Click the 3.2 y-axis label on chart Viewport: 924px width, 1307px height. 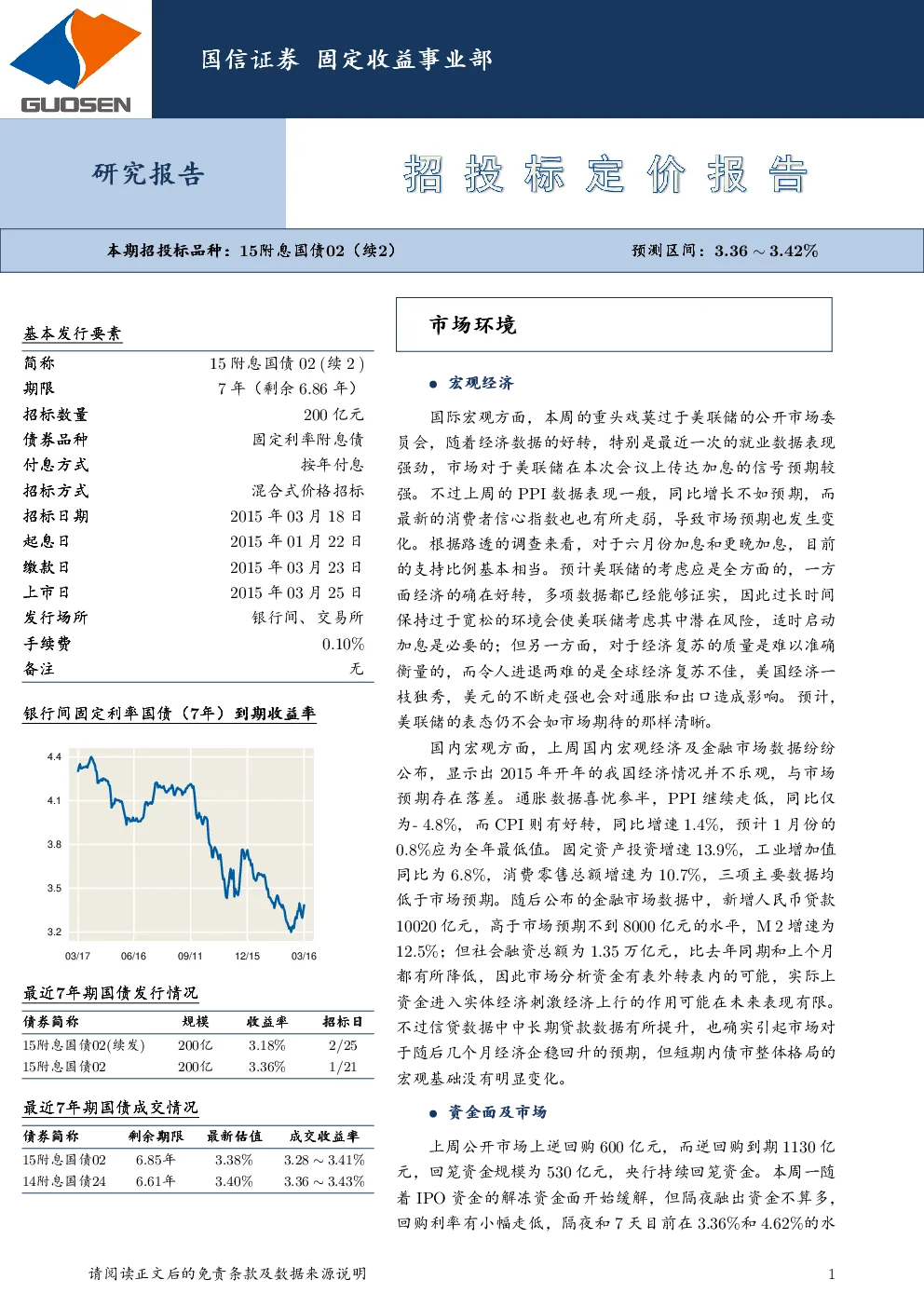click(x=54, y=932)
